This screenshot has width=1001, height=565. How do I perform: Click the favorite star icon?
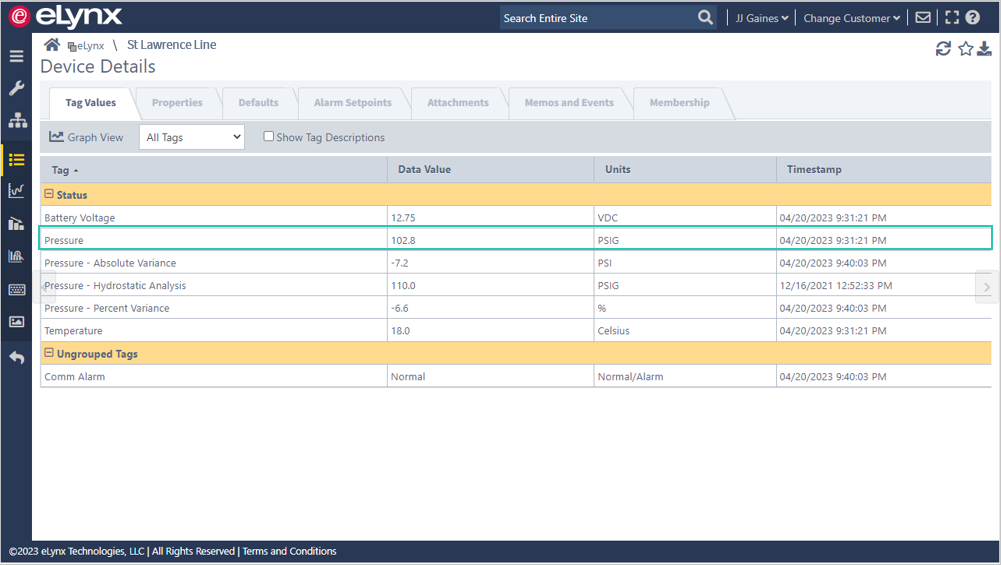[965, 49]
